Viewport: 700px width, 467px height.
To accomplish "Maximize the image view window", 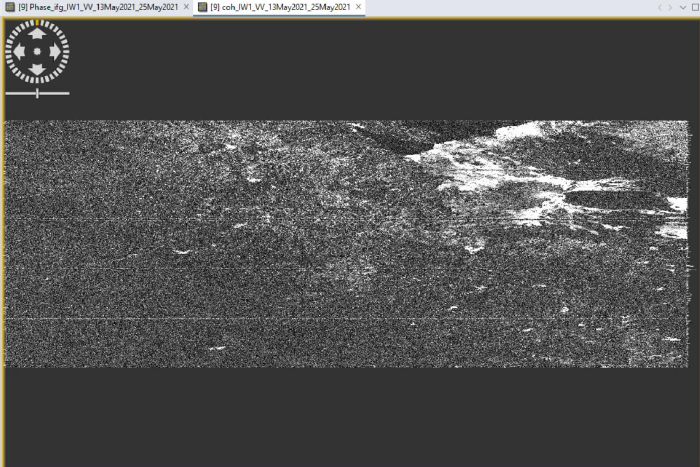I will click(x=692, y=7).
